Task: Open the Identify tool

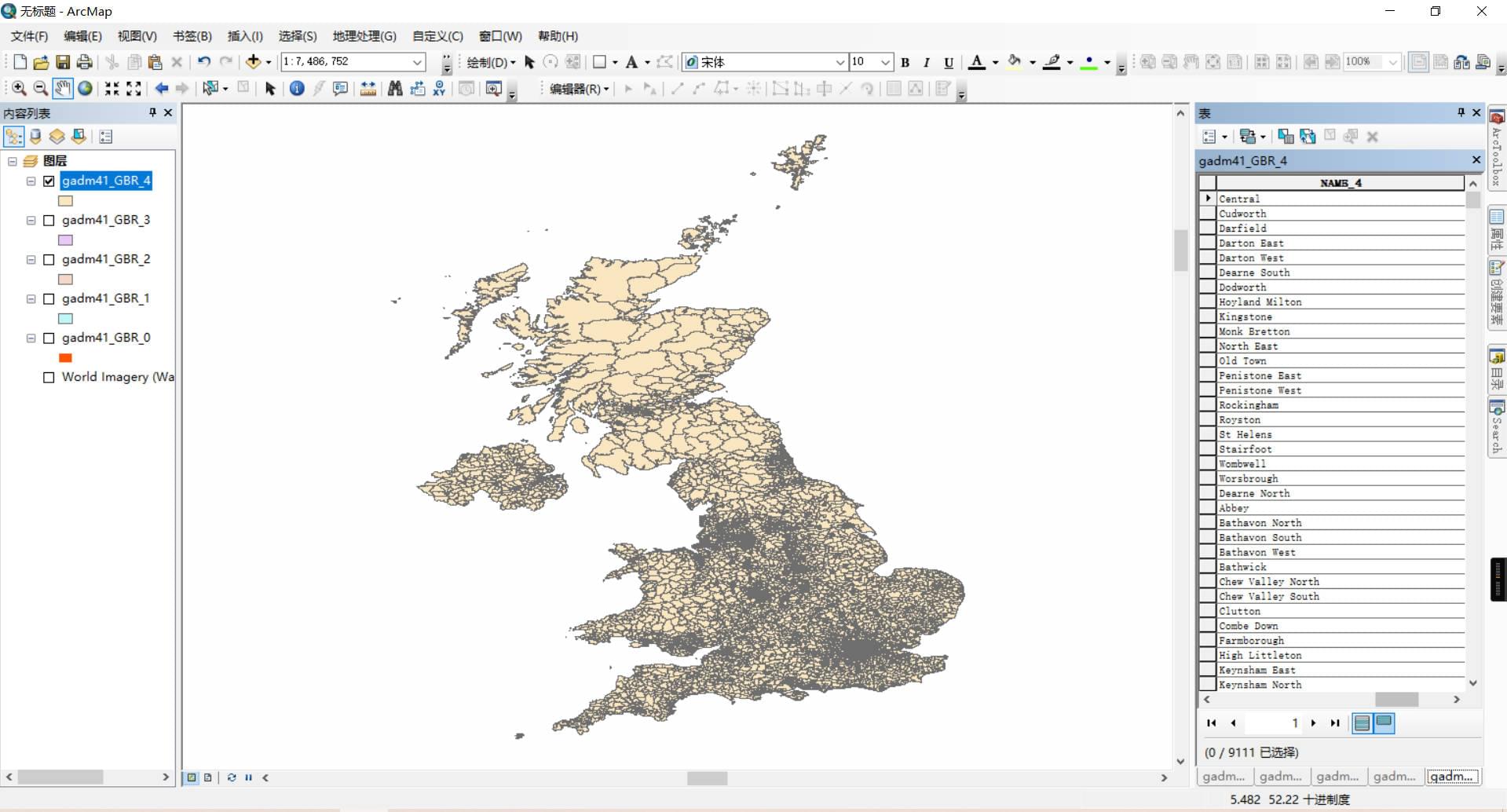Action: coord(297,89)
